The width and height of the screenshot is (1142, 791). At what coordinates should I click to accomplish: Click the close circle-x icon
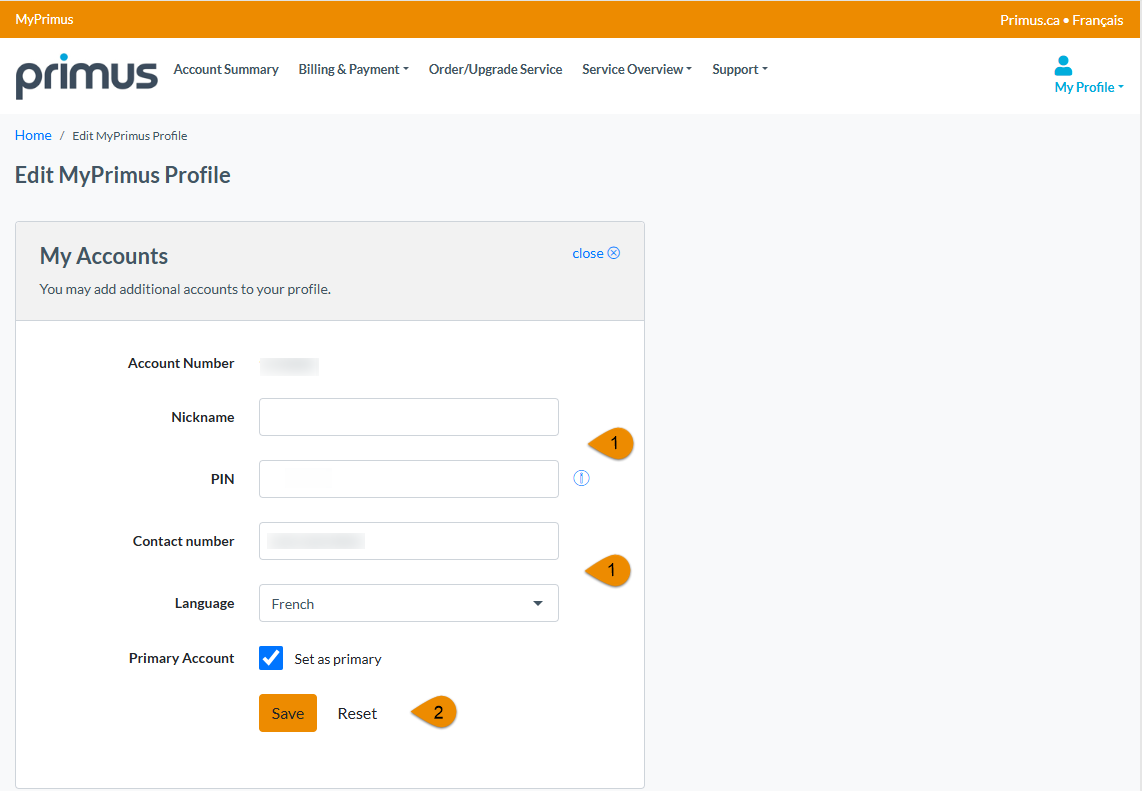(614, 253)
